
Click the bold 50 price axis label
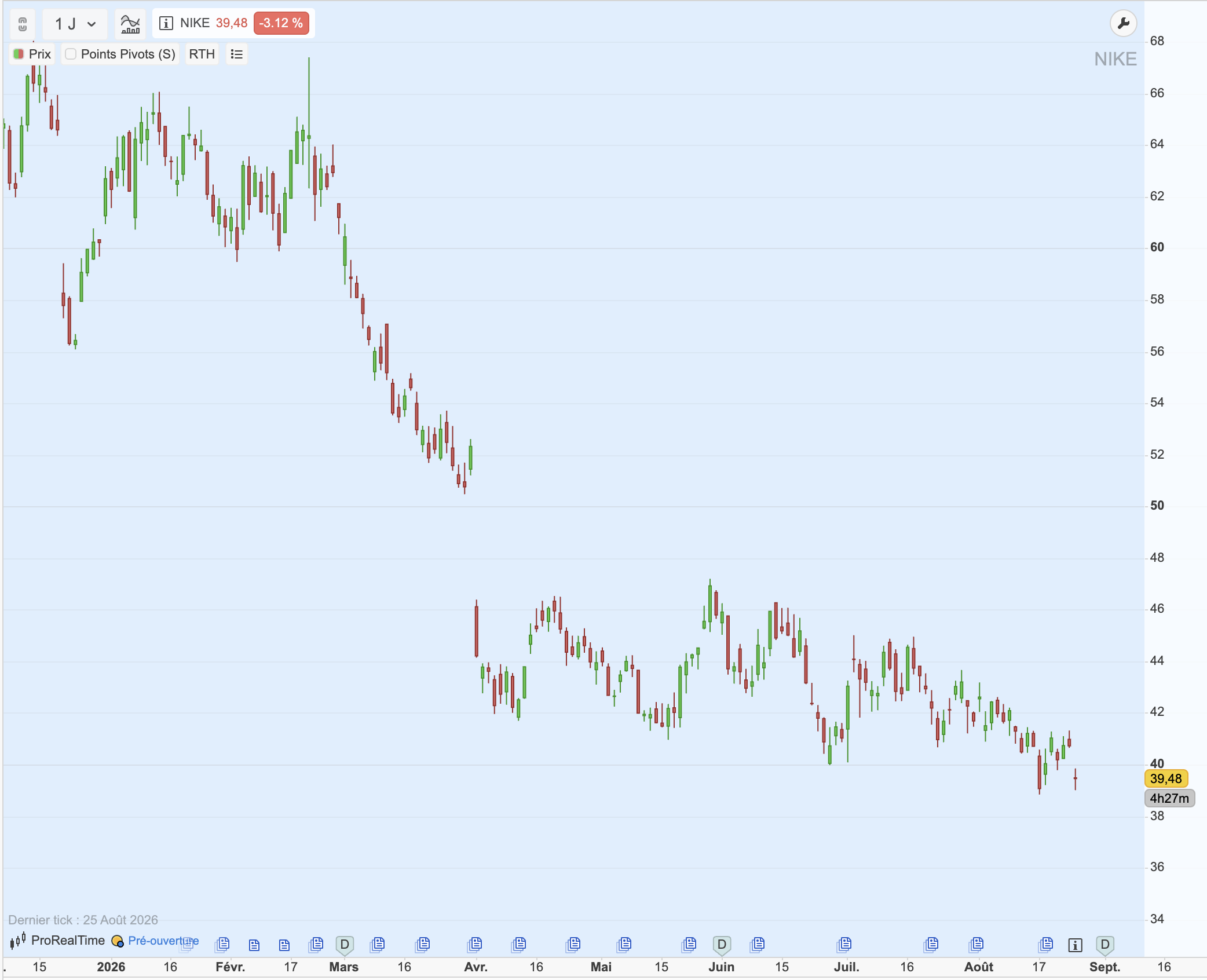click(x=1157, y=506)
